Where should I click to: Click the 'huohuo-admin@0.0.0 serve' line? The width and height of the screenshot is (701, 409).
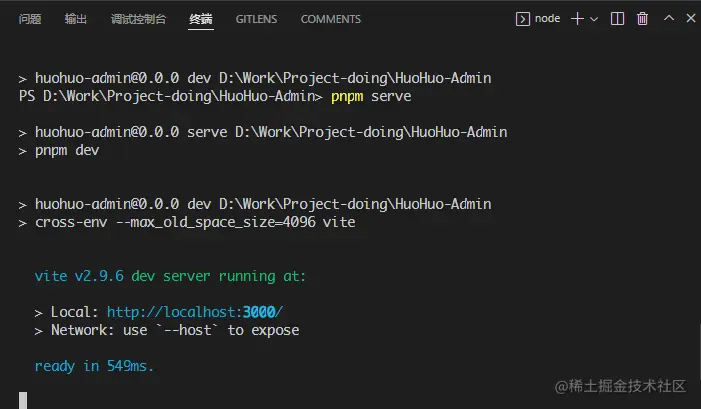pyautogui.click(x=263, y=132)
